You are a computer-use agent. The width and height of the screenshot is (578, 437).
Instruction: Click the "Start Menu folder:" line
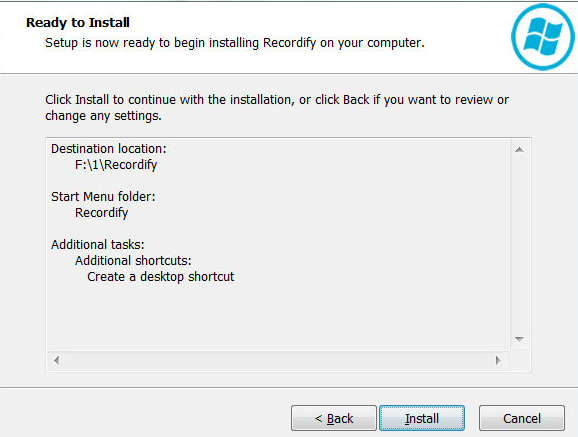click(x=103, y=197)
